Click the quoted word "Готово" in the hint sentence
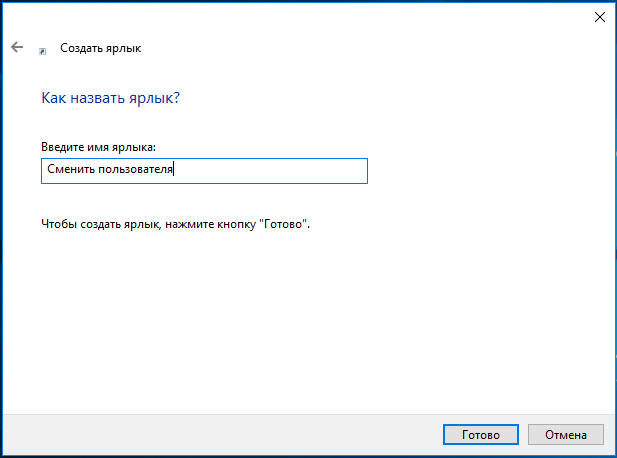Image resolution: width=617 pixels, height=458 pixels. pos(283,224)
